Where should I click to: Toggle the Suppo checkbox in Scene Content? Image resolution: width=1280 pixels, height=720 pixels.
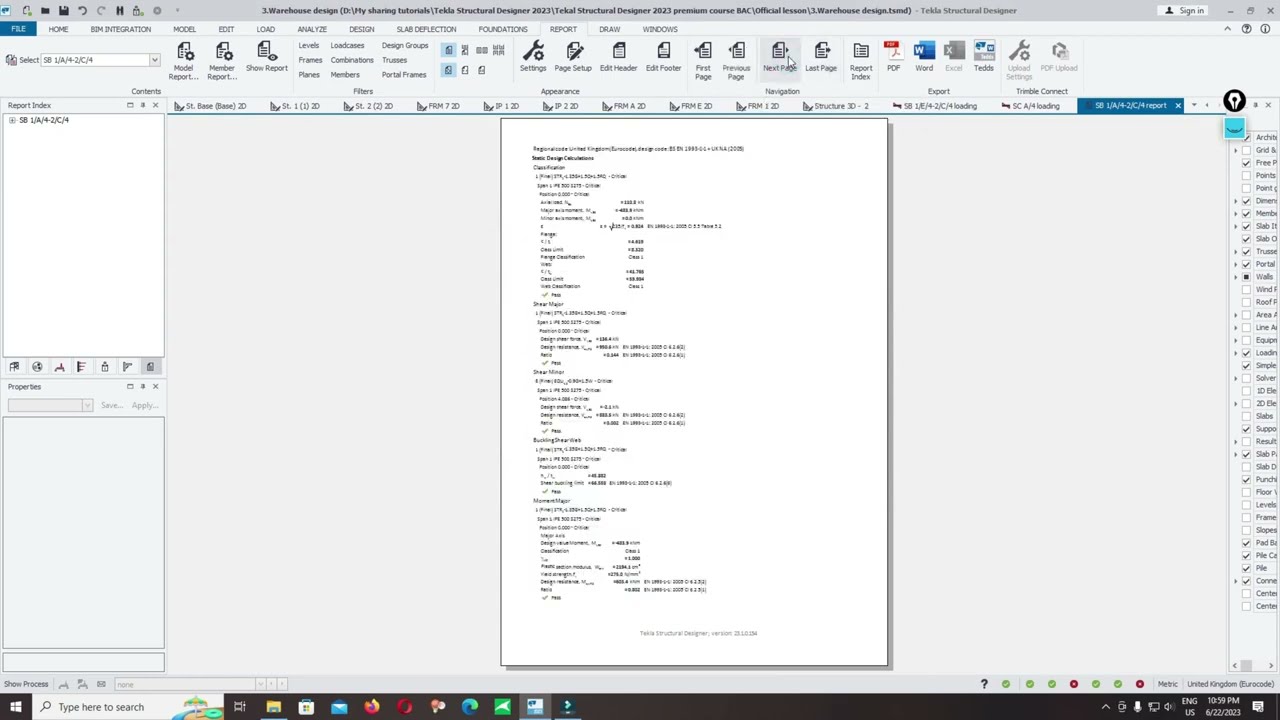coord(1246,429)
